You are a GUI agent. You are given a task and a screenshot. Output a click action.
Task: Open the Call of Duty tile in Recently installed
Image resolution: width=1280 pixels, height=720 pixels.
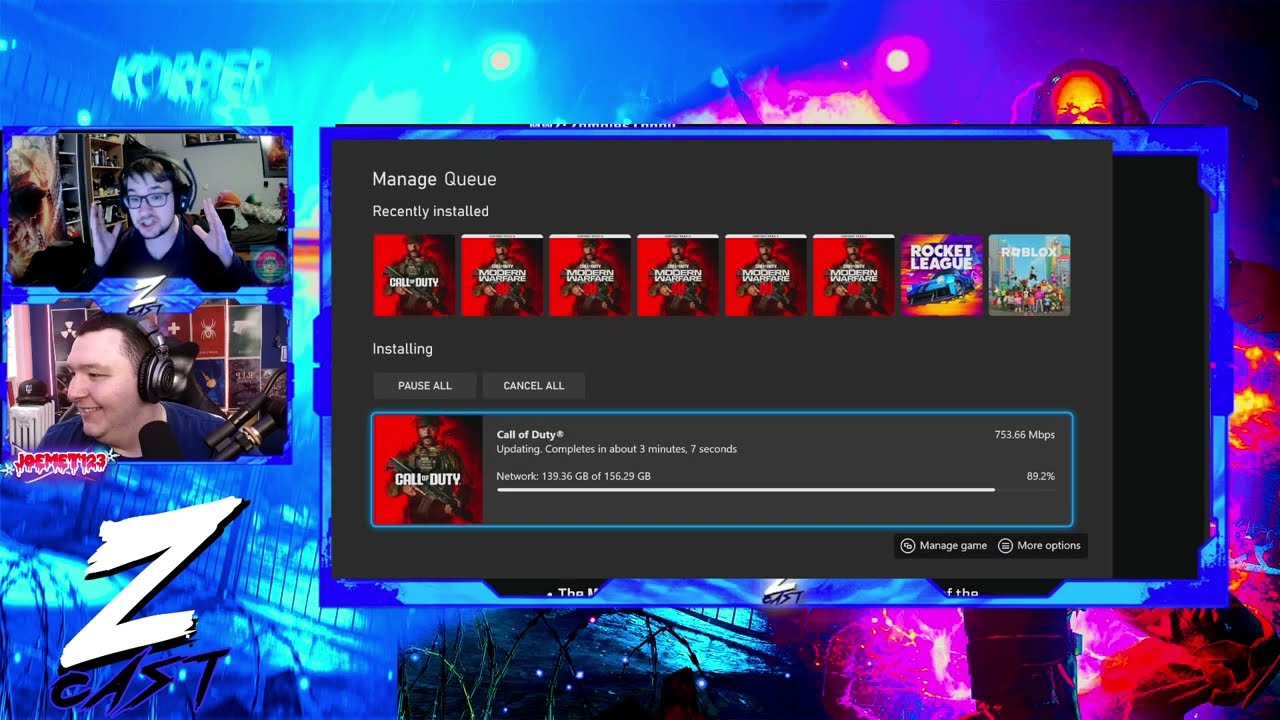414,275
